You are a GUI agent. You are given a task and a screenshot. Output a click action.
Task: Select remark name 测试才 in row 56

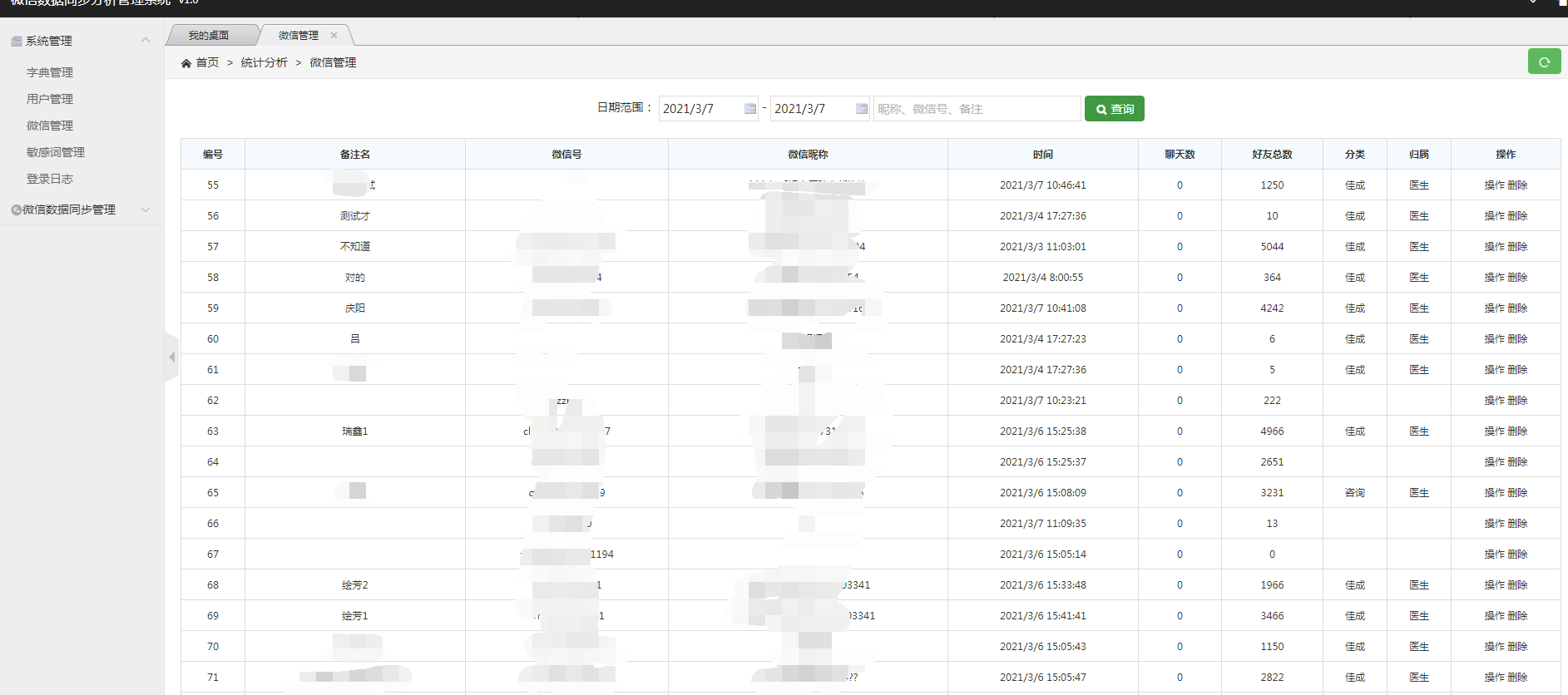355,215
